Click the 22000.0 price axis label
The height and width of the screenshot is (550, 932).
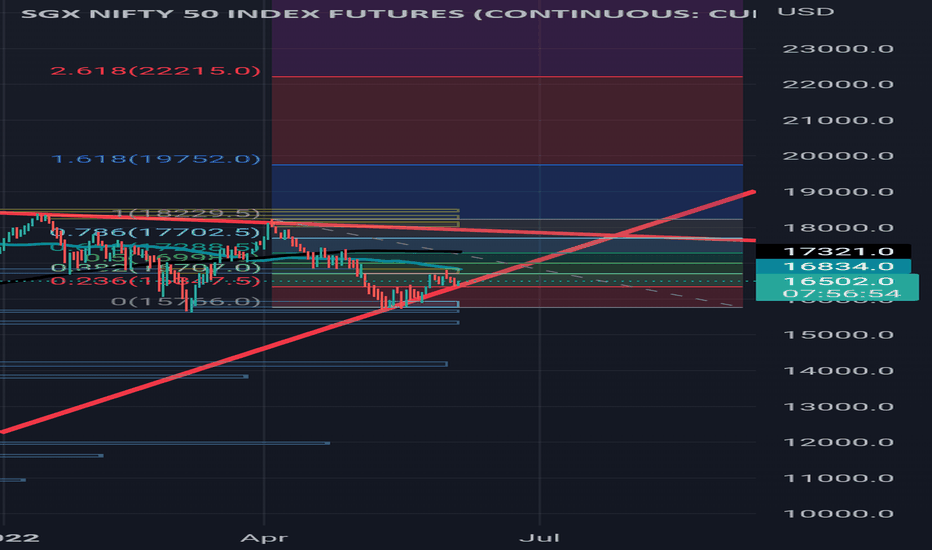coord(838,84)
